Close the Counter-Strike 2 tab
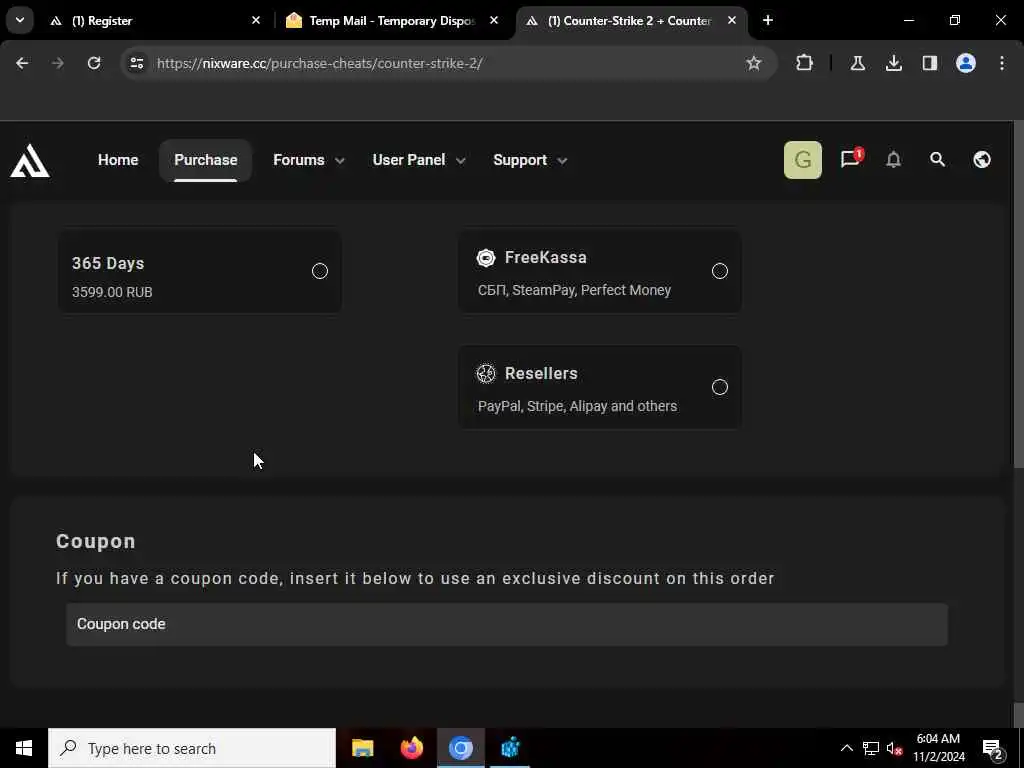The height and width of the screenshot is (768, 1024). pos(731,21)
